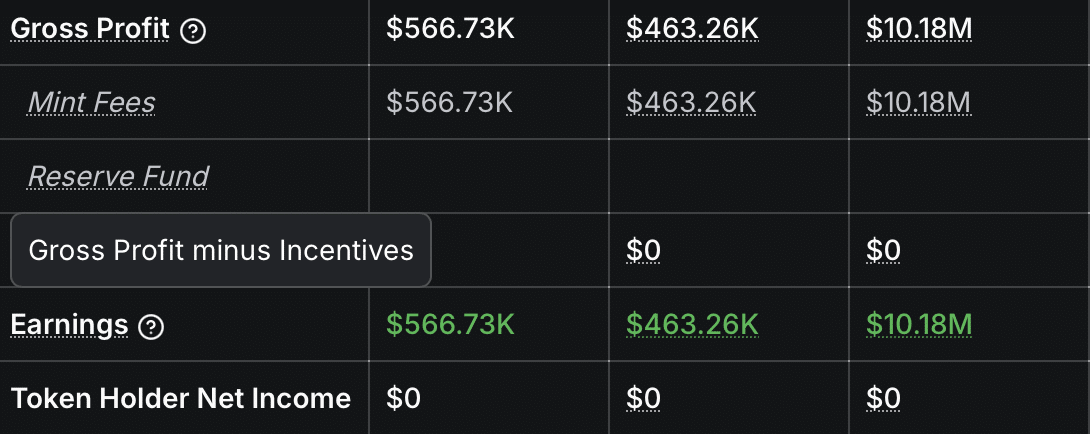Select $463.26K value in Mint Fees row
Screen dimensions: 1090x434
coord(692,102)
